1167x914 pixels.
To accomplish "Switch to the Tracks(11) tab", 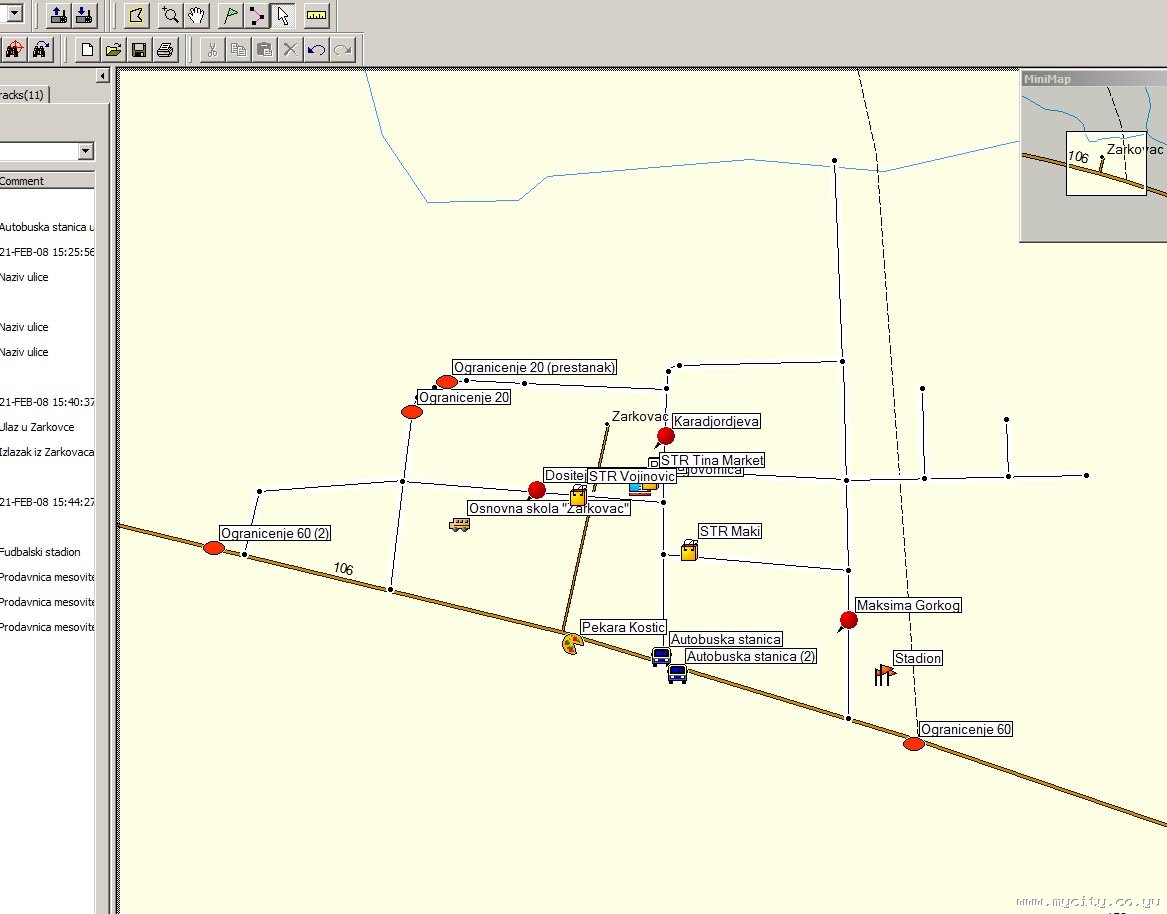I will point(22,95).
